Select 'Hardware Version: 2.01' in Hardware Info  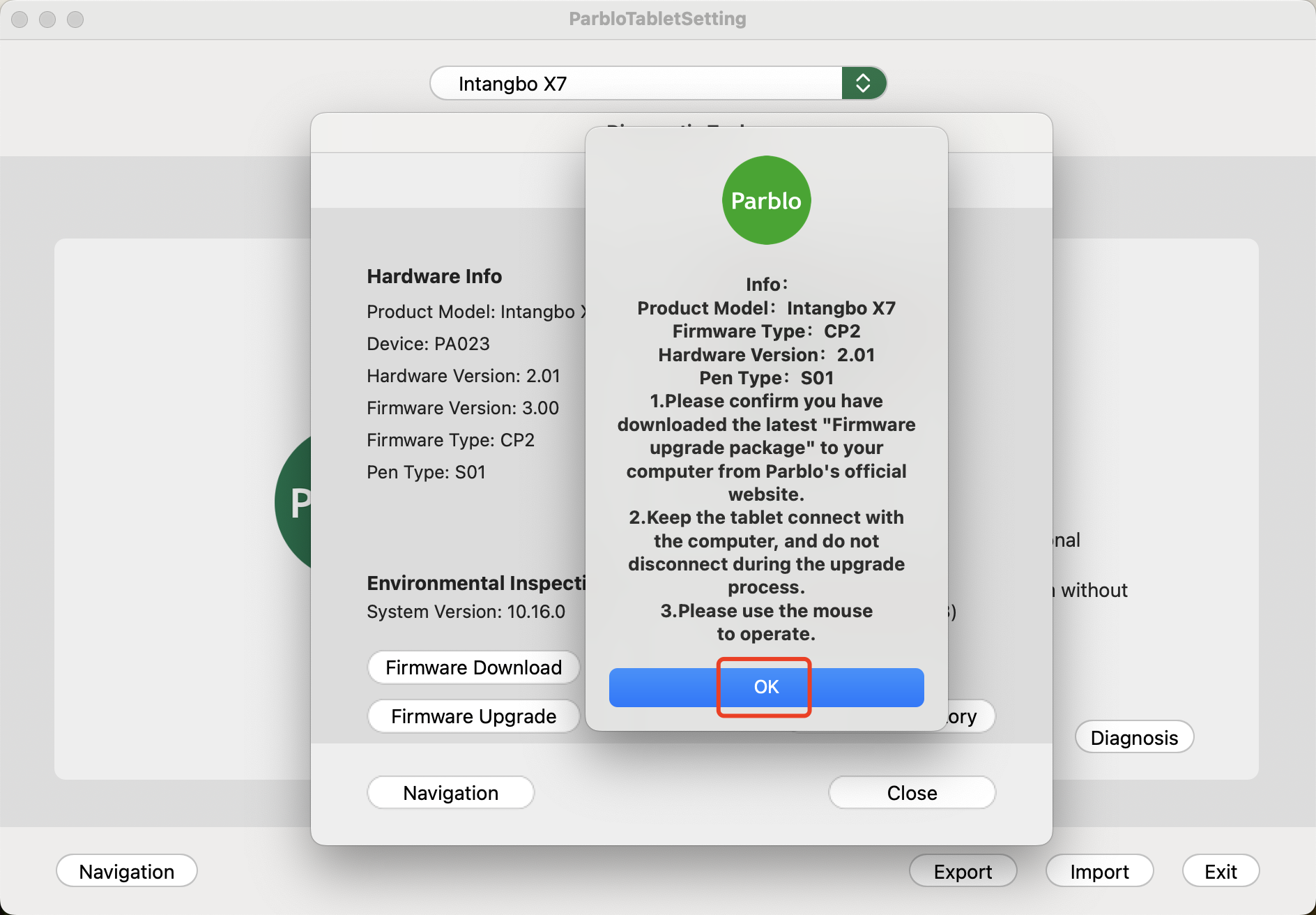(464, 376)
